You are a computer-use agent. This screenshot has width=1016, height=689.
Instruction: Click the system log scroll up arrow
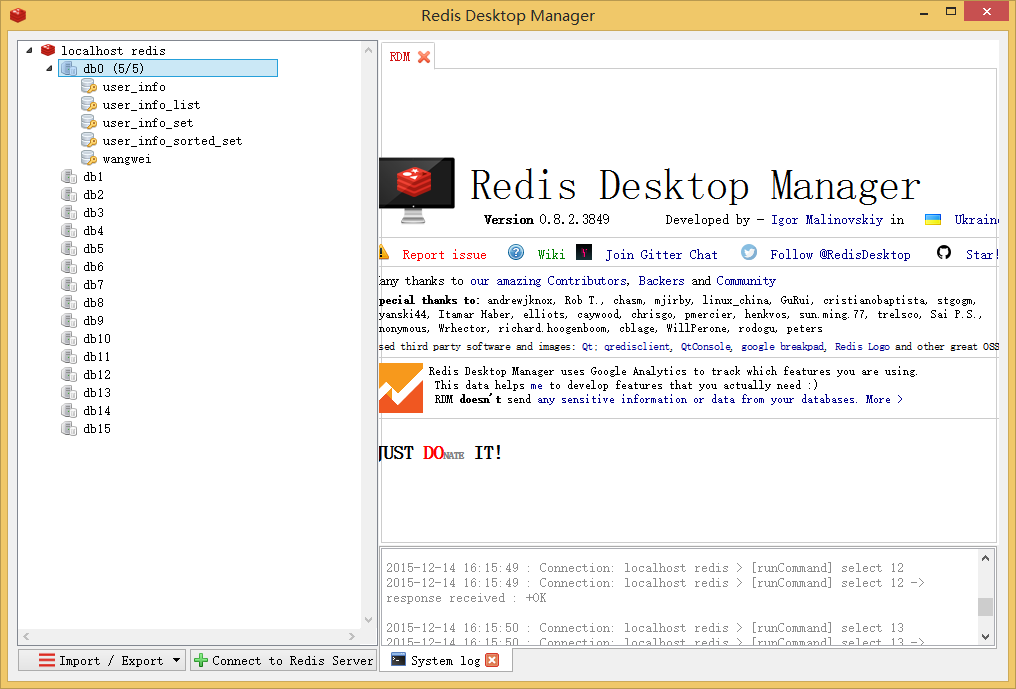(985, 557)
